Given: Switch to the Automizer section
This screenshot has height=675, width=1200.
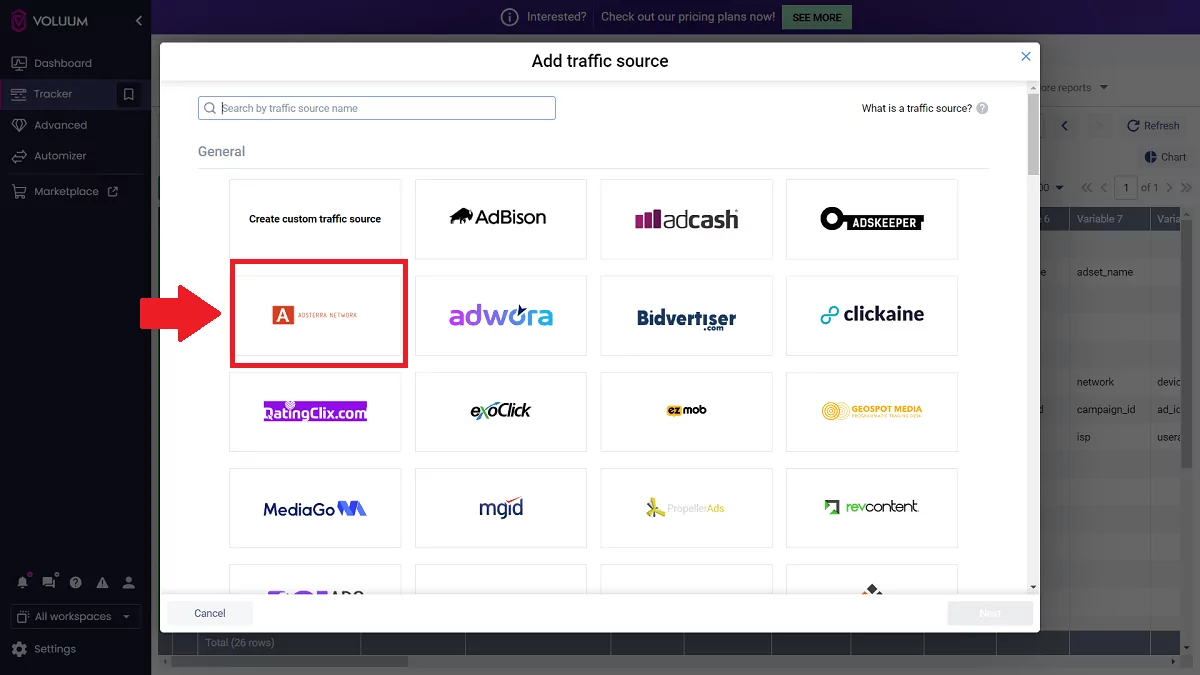Looking at the screenshot, I should tap(60, 157).
